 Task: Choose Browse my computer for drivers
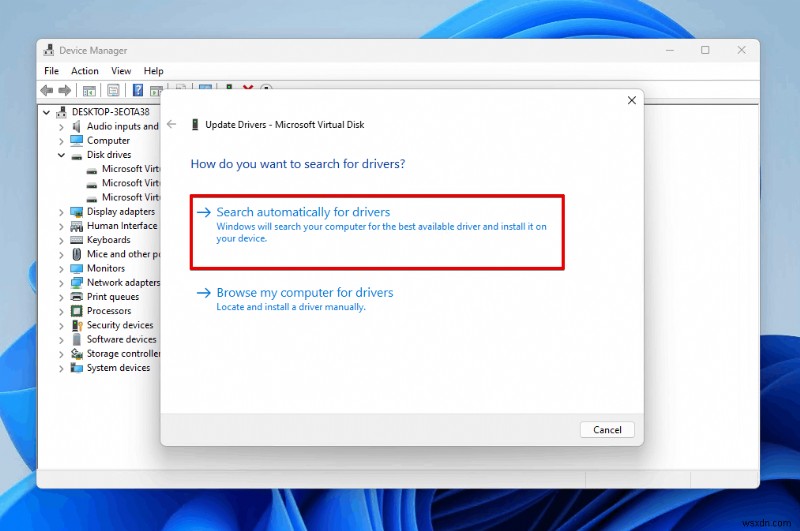pos(295,299)
